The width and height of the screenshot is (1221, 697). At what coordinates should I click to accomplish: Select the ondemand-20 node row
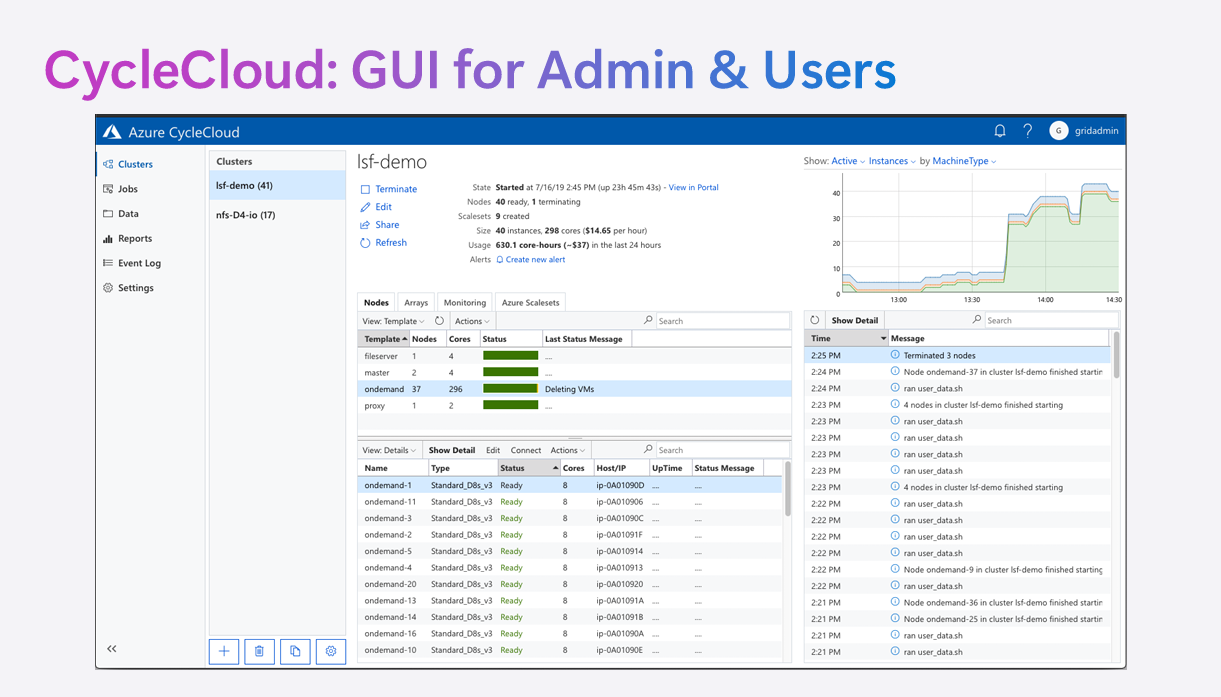pyautogui.click(x=570, y=584)
